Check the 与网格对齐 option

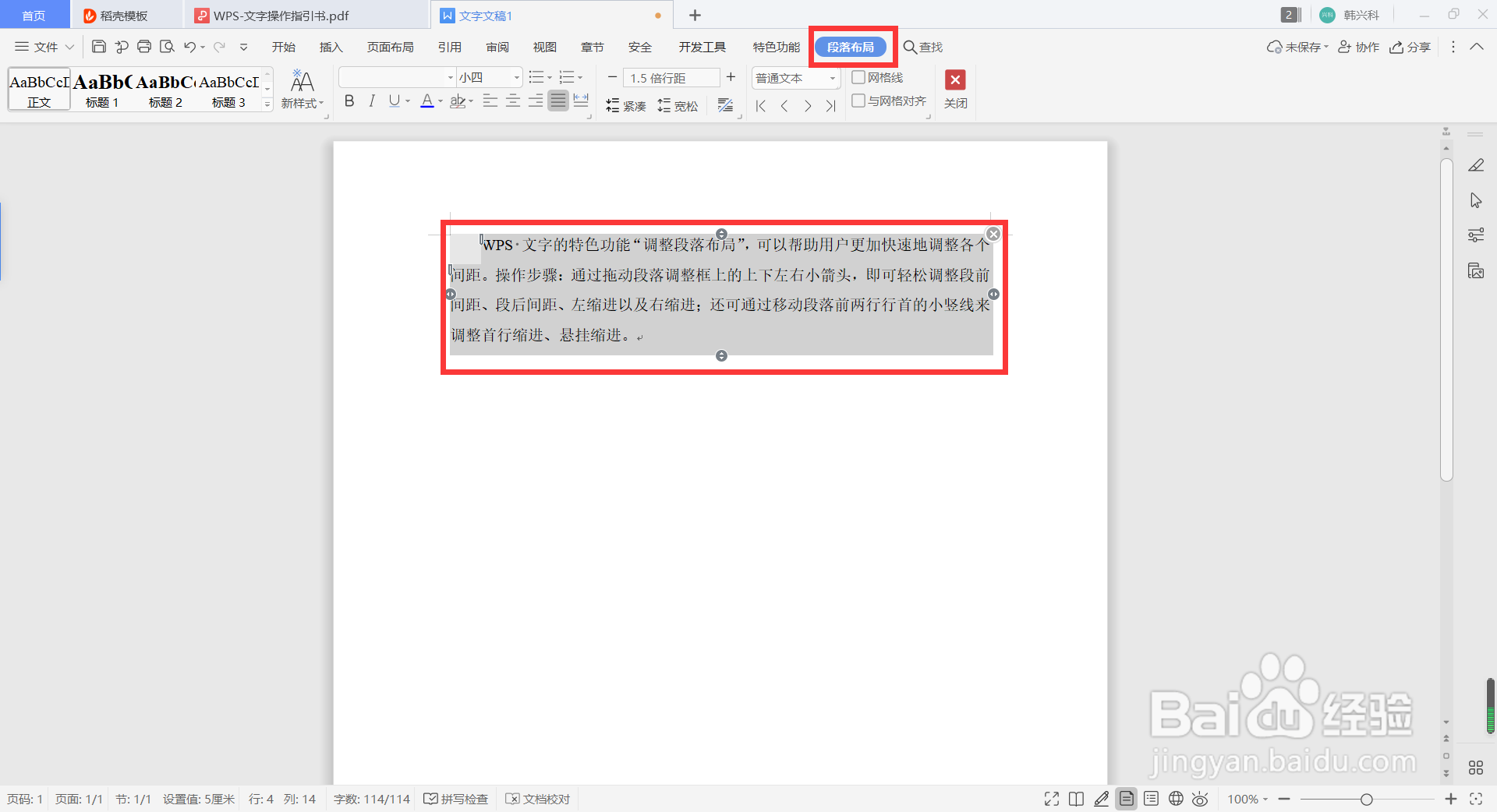click(858, 101)
